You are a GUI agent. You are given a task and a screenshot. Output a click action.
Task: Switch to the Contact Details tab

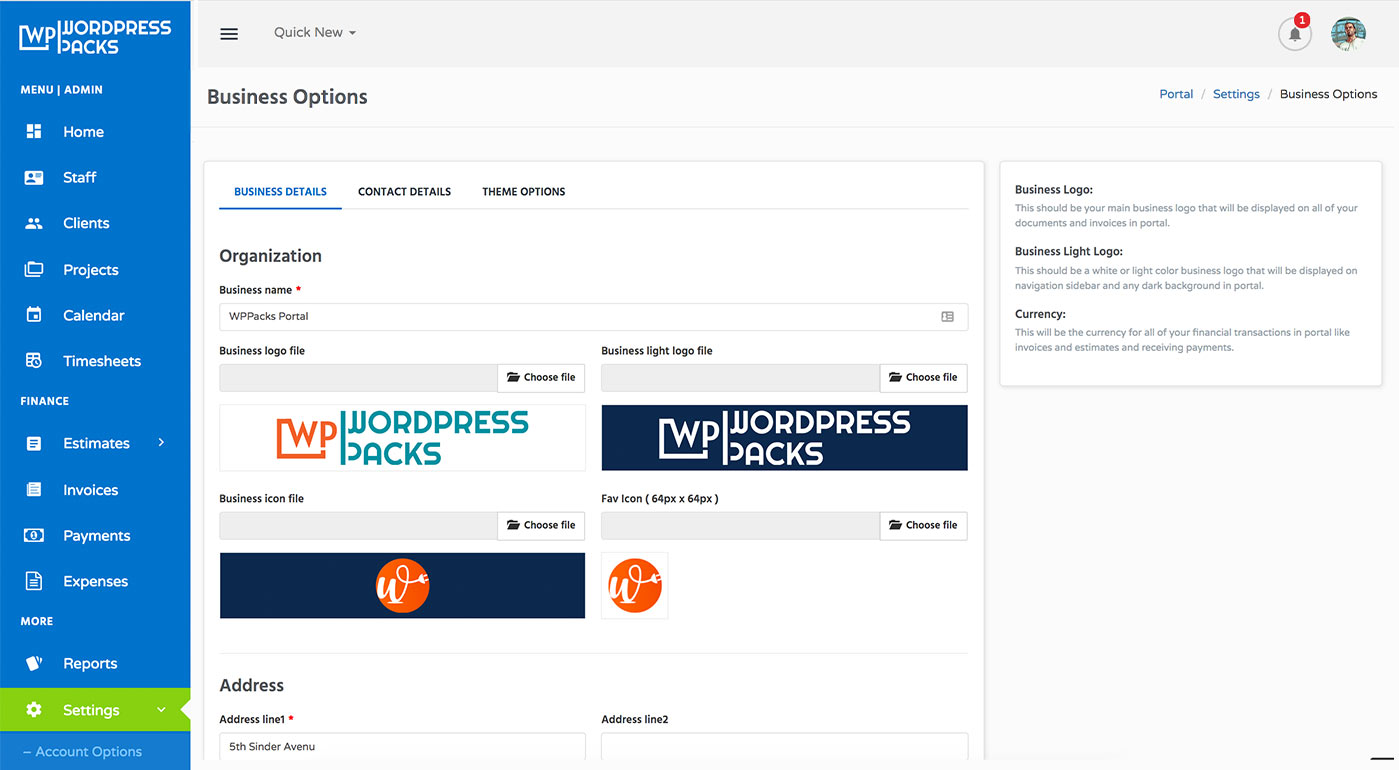click(x=404, y=191)
